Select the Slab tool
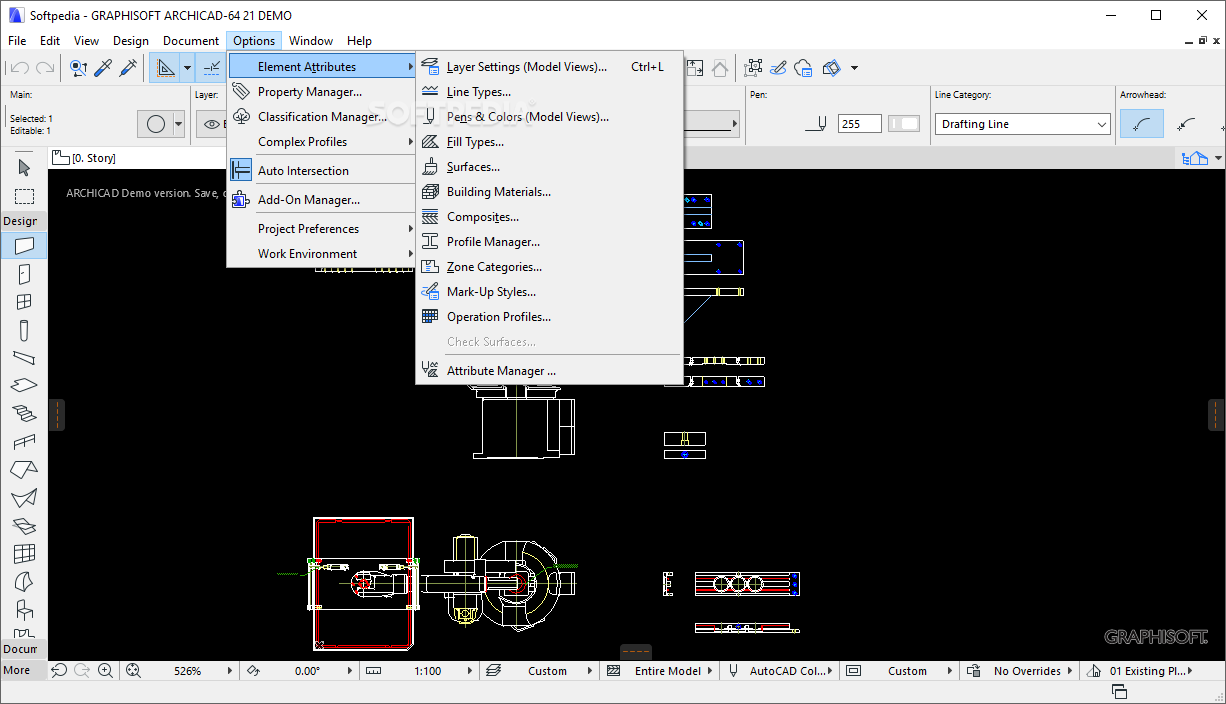This screenshot has height=704, width=1226. tap(24, 385)
